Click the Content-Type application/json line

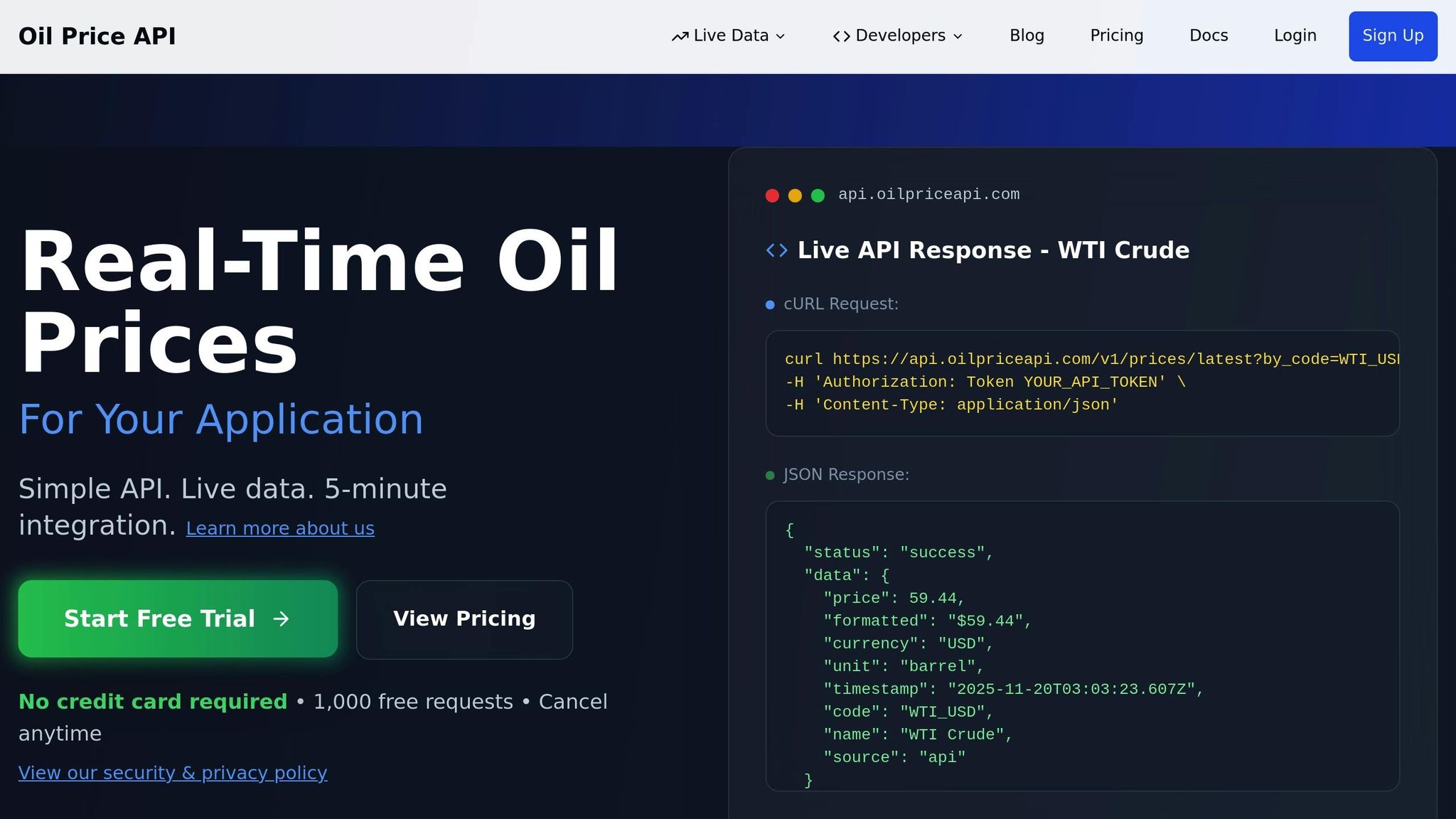pyautogui.click(x=951, y=405)
